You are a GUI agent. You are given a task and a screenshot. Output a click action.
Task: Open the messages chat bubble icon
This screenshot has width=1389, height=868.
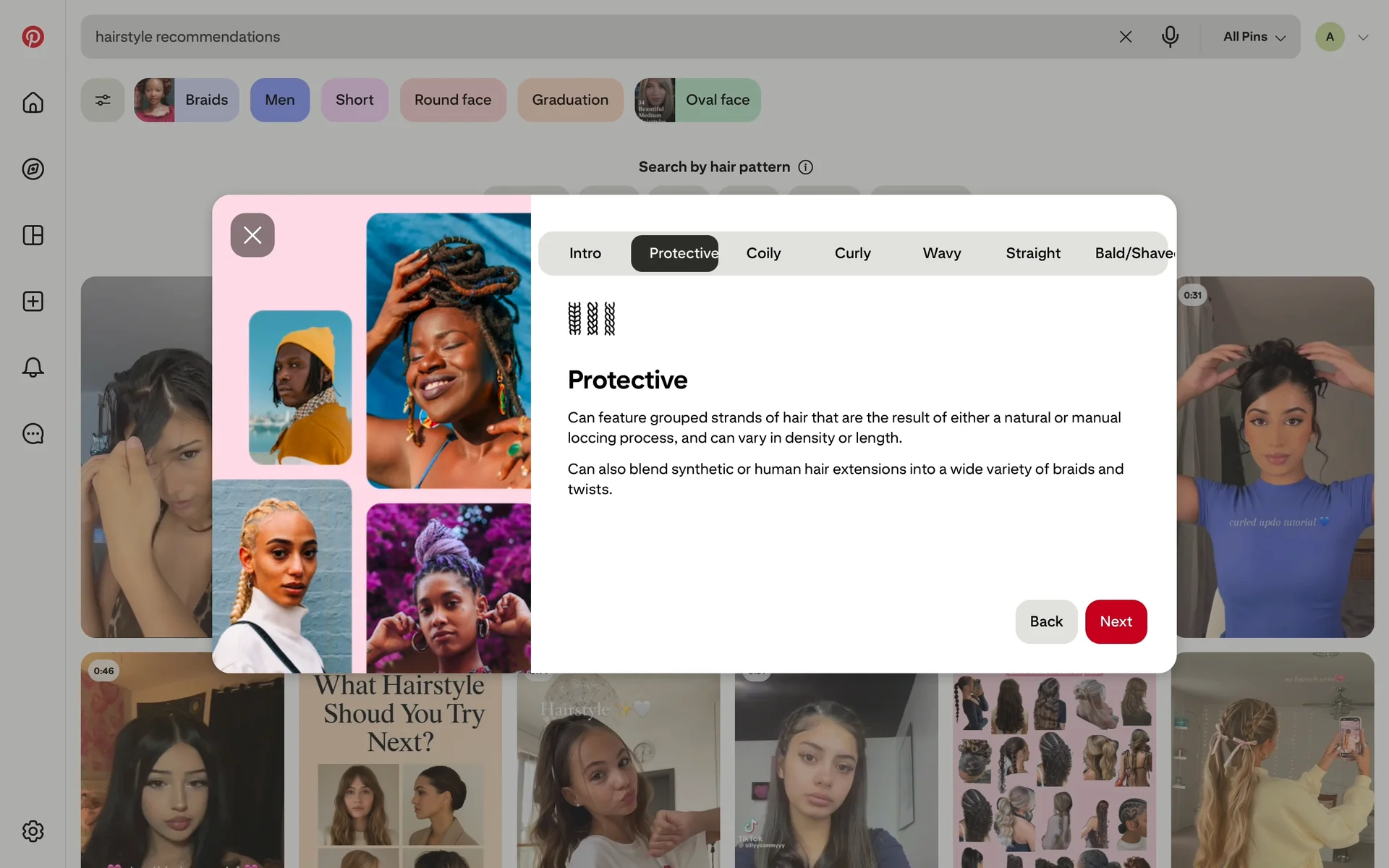click(x=33, y=434)
